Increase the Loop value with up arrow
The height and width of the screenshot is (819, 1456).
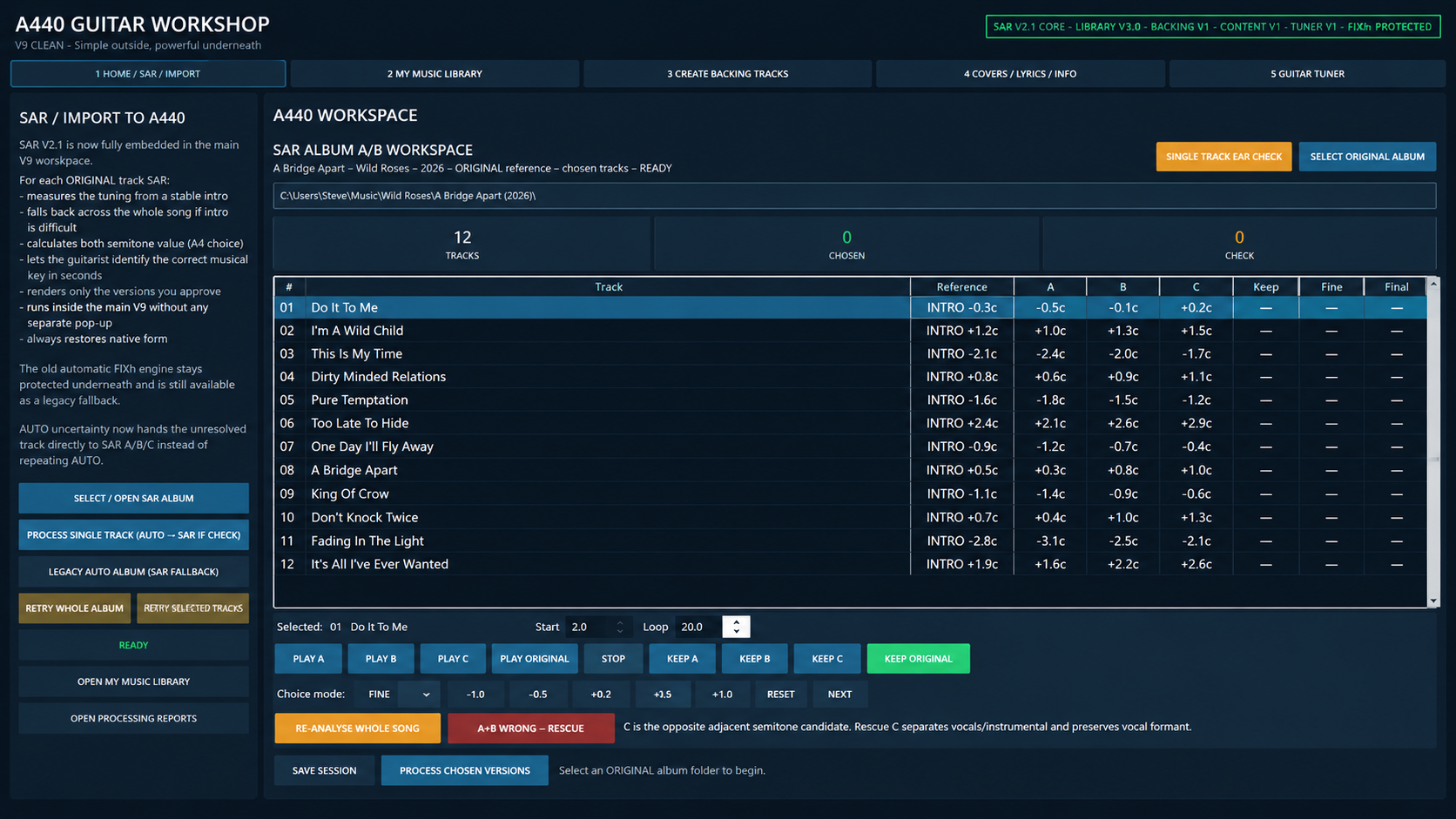(x=737, y=621)
